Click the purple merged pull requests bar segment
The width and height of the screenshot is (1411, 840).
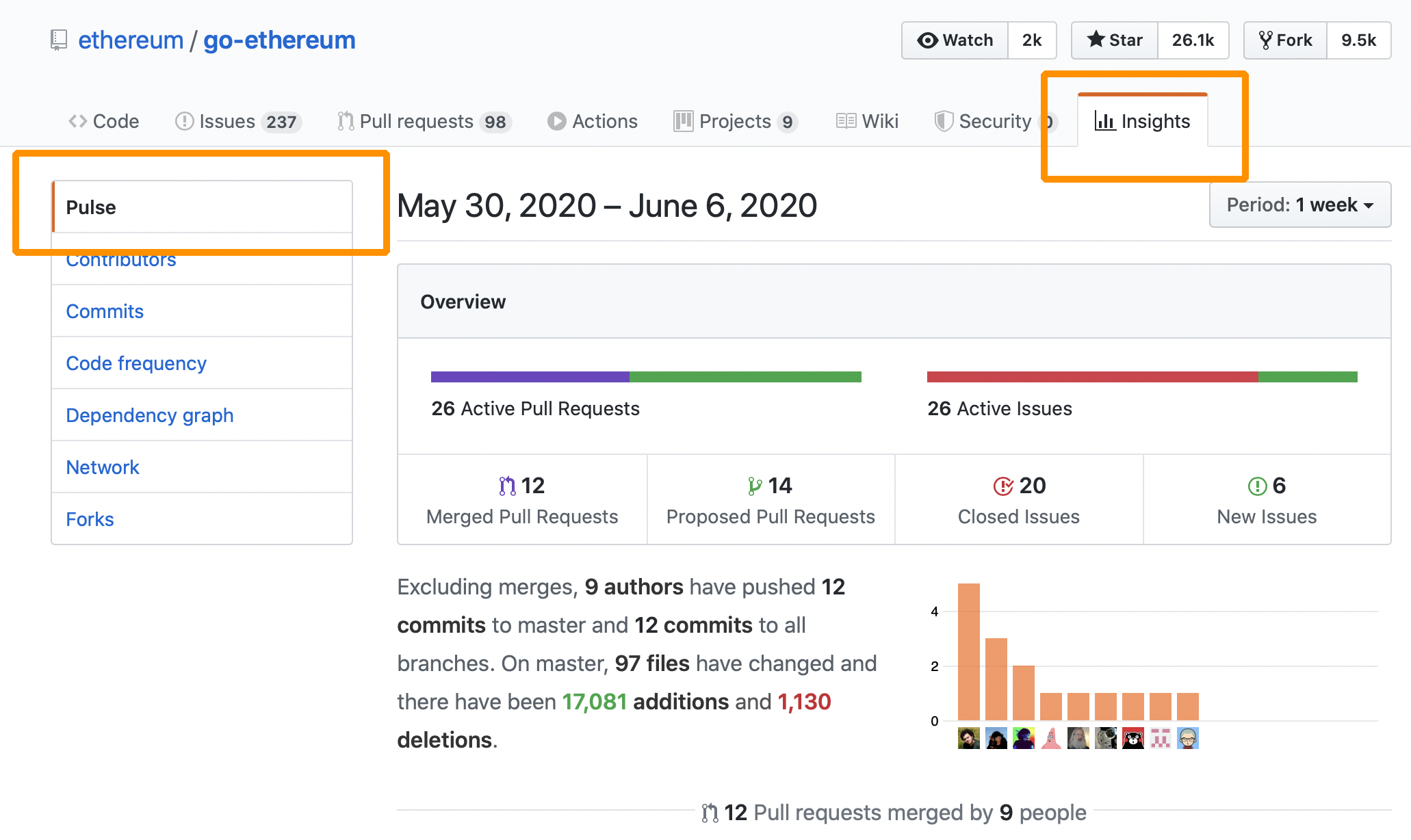click(530, 377)
